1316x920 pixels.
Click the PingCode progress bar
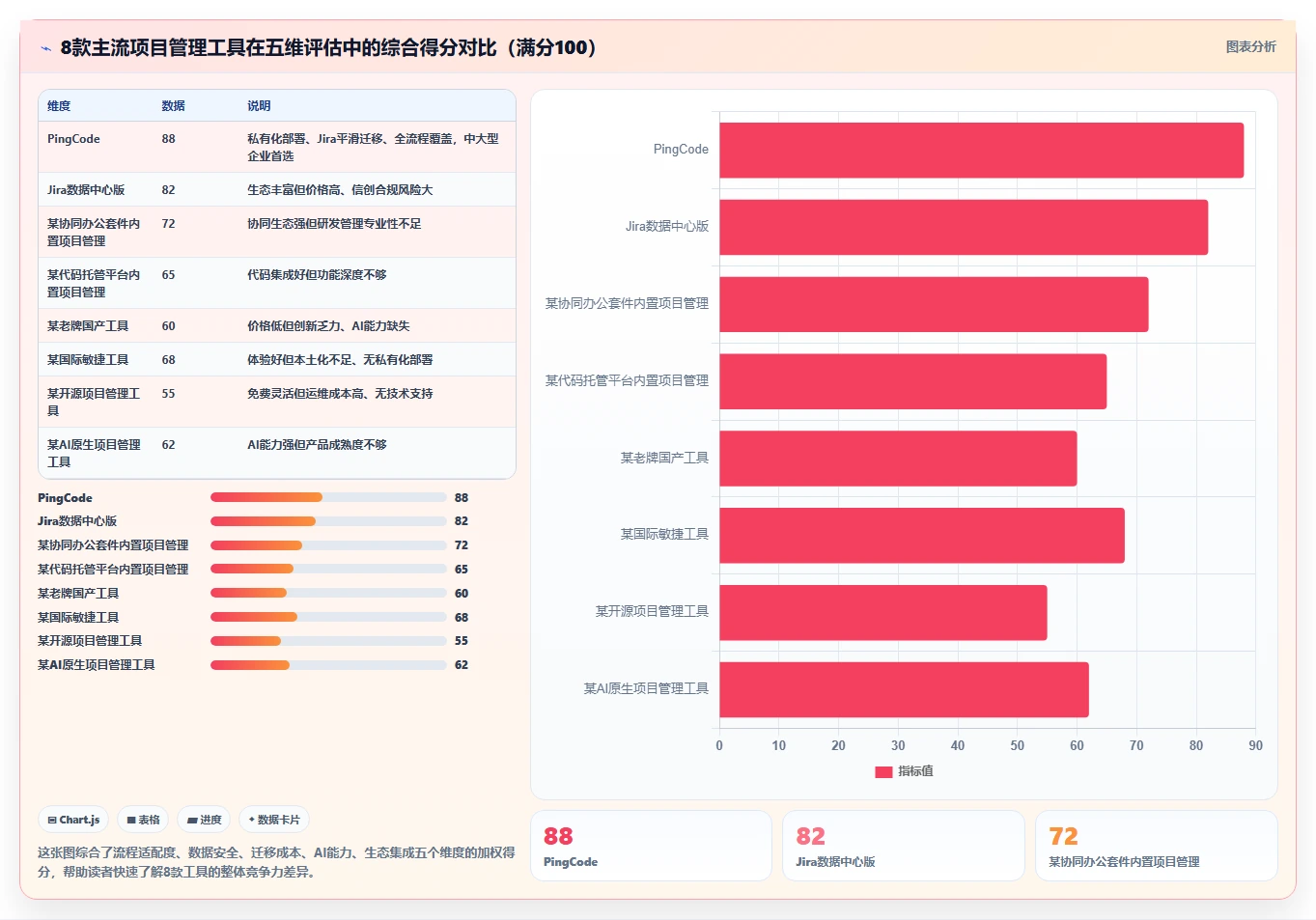tap(328, 497)
